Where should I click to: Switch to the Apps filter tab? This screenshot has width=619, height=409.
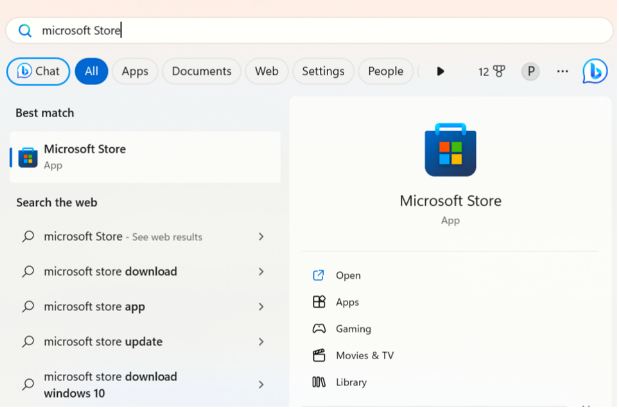tap(135, 71)
